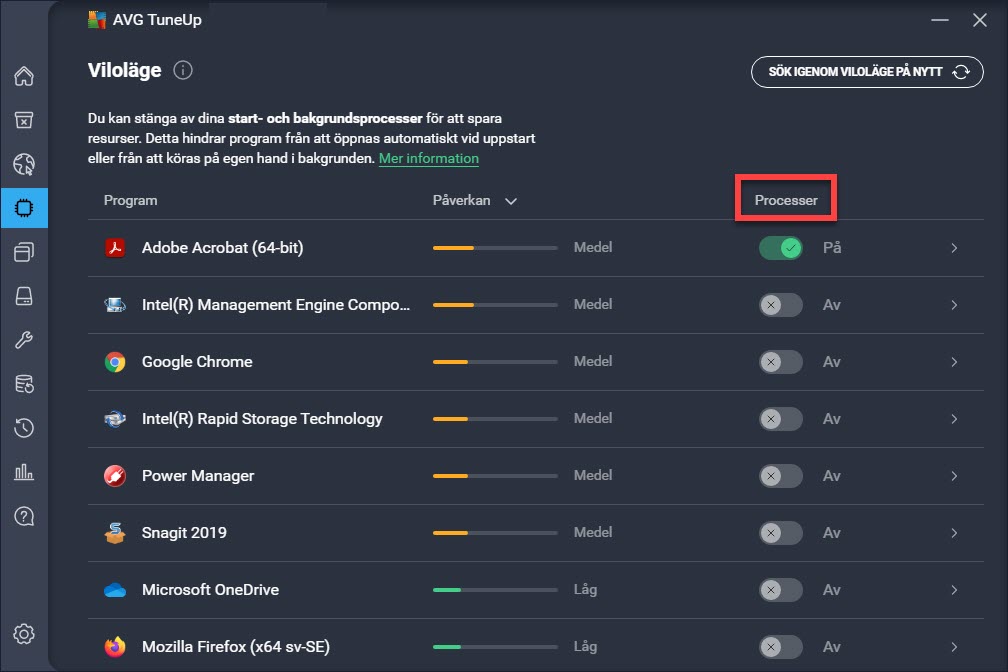
Task: Select the Microsoft OneDrive program name
Action: point(210,590)
